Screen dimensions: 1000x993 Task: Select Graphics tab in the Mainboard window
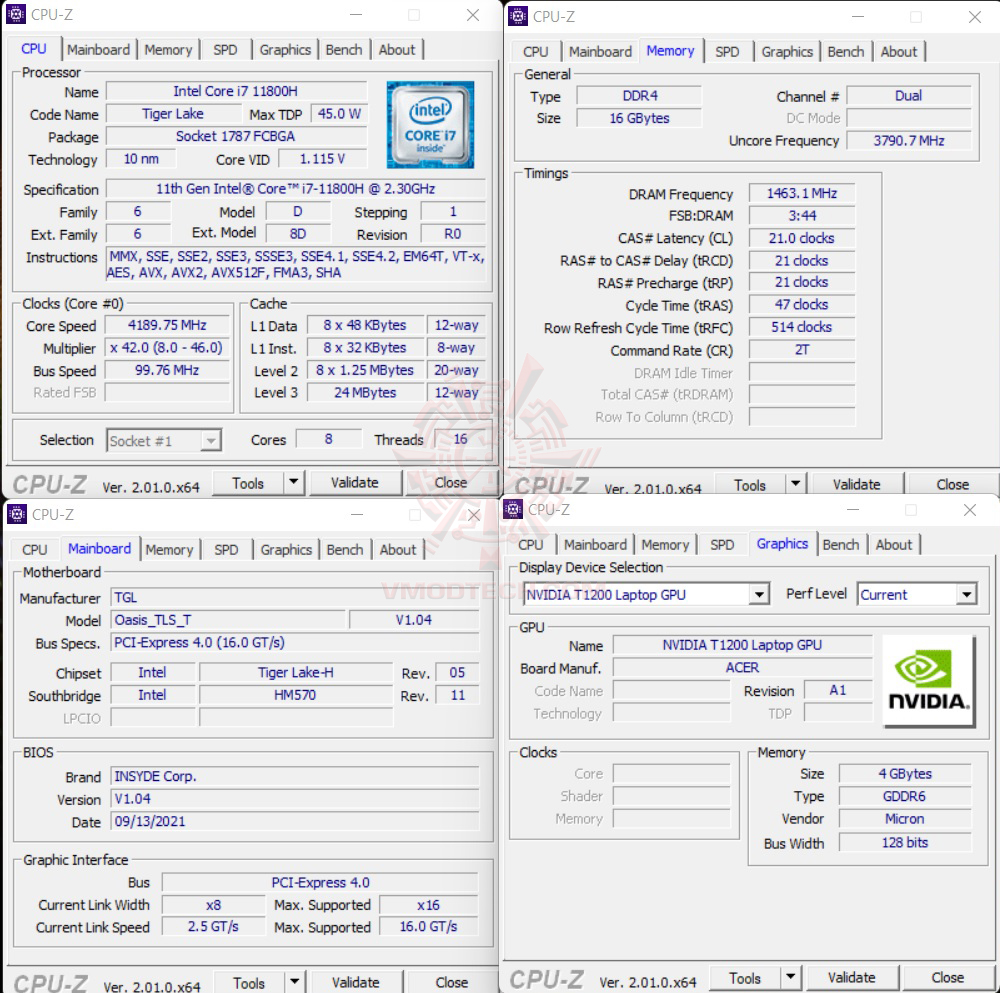pos(286,550)
